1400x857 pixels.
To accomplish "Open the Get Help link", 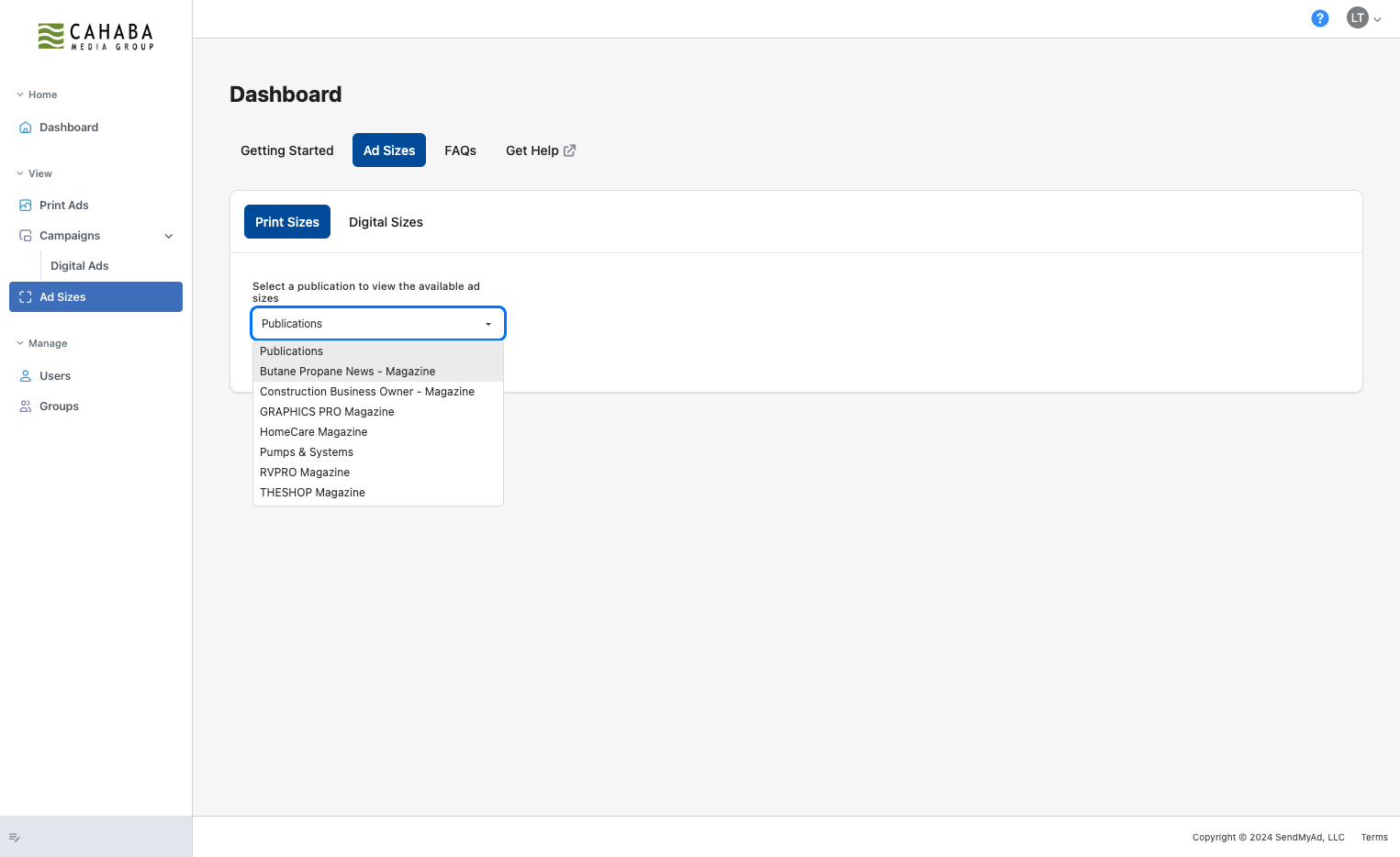I will tap(541, 150).
